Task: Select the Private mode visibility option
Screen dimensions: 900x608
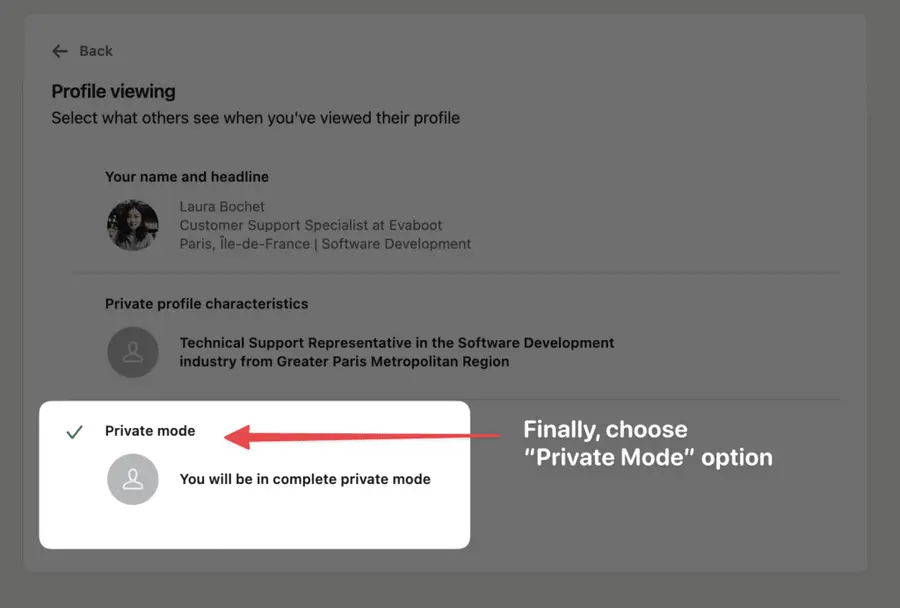Action: click(x=150, y=431)
